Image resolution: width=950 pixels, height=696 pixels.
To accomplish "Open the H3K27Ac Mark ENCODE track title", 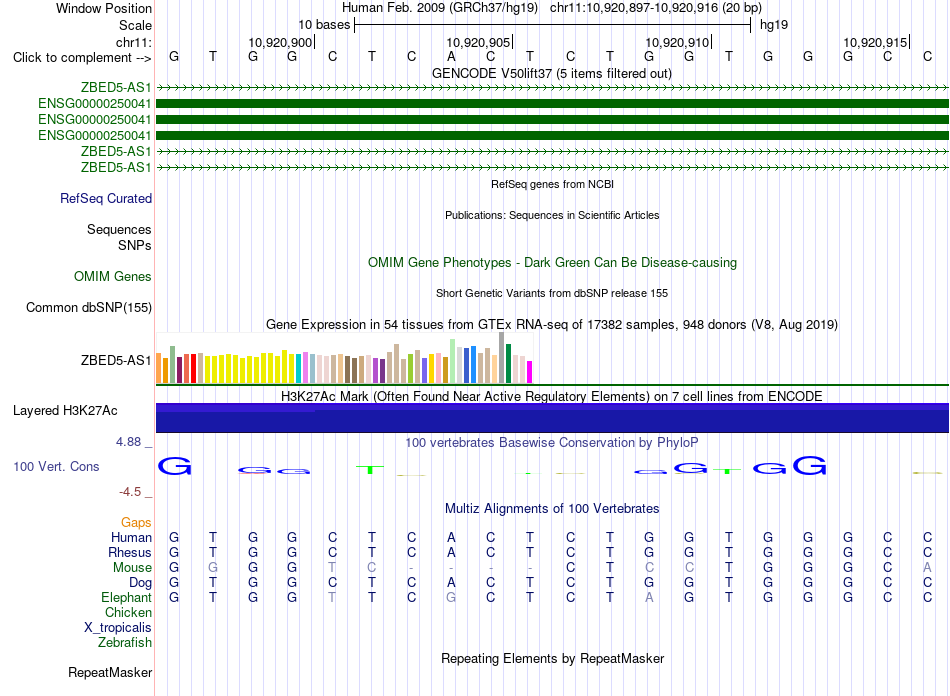I will [552, 397].
